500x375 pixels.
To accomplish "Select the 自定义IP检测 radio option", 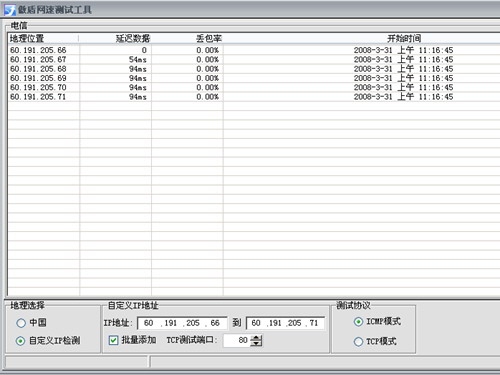I will 21,341.
